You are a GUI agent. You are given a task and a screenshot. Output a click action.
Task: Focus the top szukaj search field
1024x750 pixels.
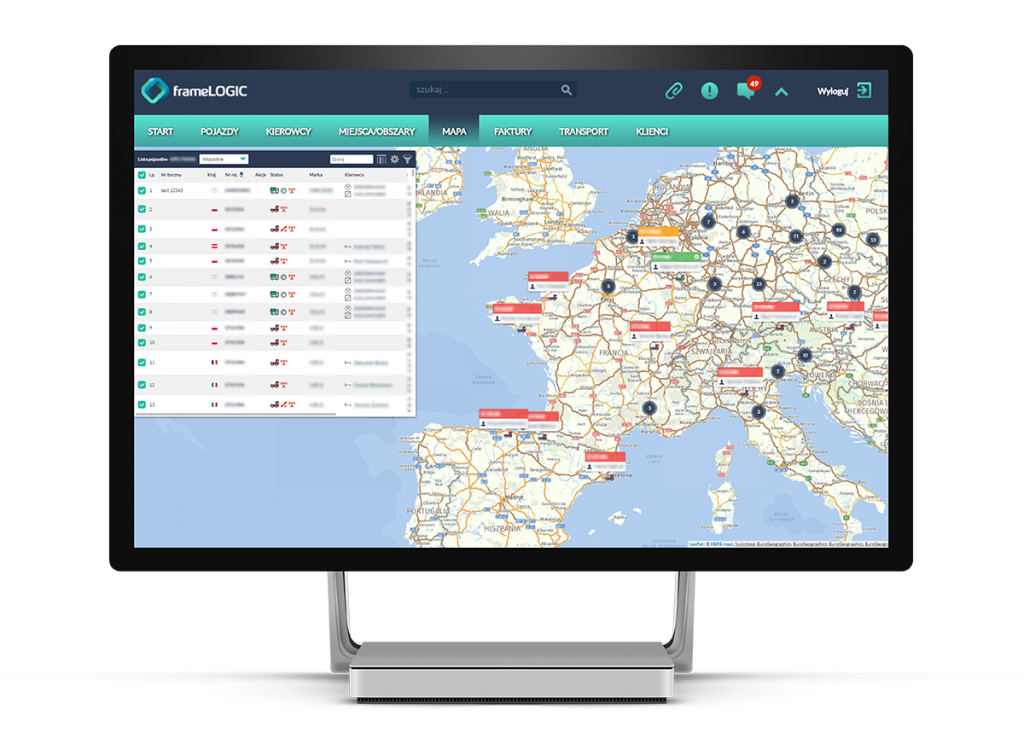(x=492, y=90)
